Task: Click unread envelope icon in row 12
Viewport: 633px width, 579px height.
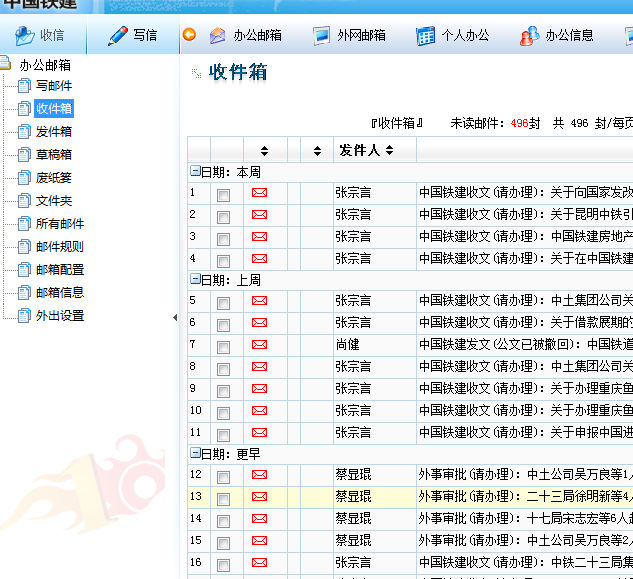Action: pos(259,474)
